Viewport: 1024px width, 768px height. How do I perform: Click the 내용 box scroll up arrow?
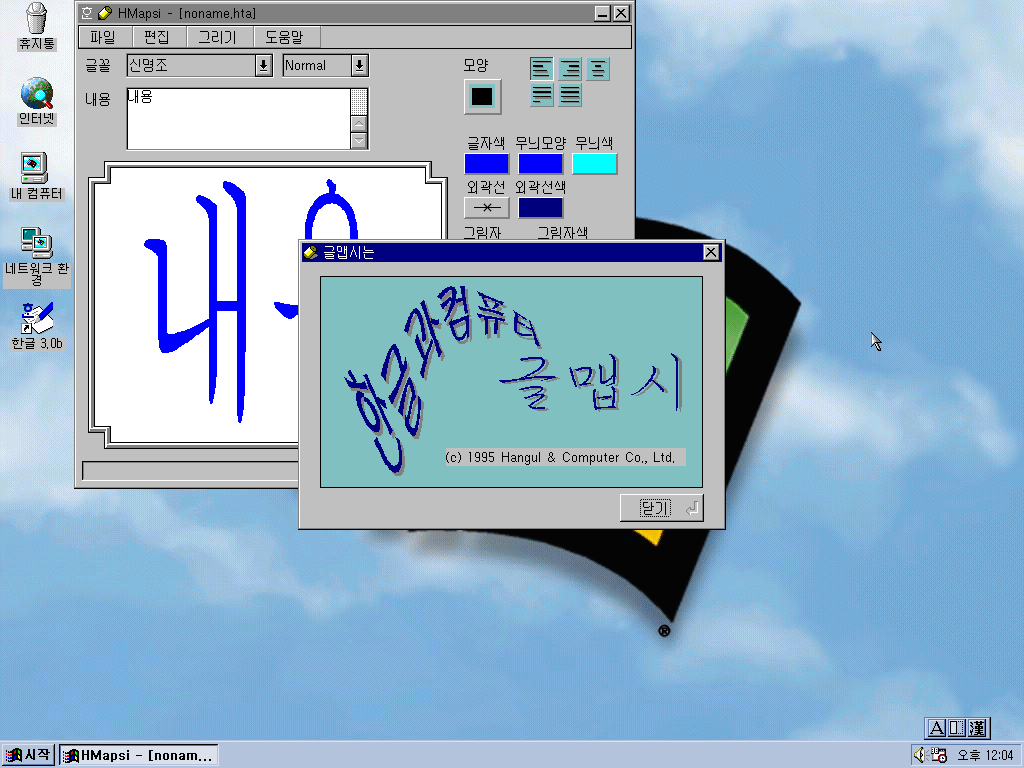click(x=359, y=123)
